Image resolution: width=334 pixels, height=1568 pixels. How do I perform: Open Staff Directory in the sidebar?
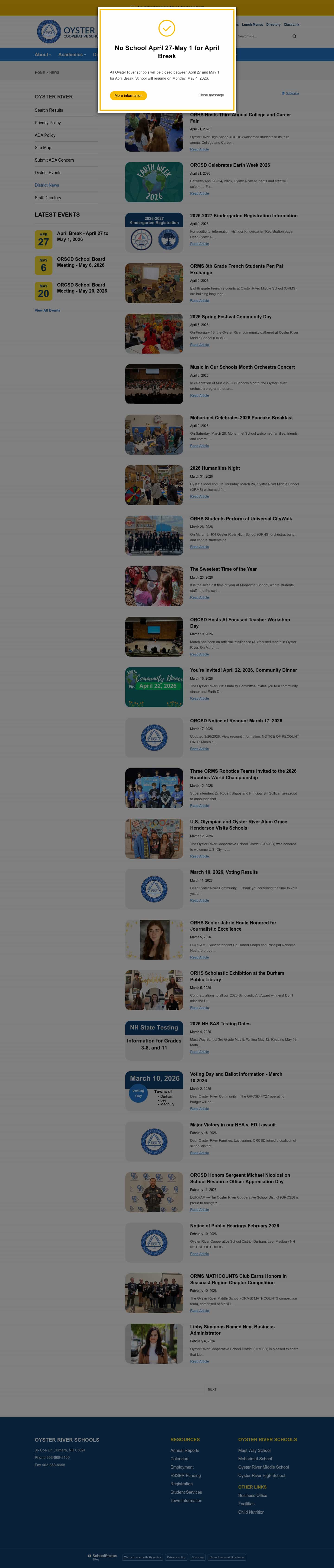48,198
